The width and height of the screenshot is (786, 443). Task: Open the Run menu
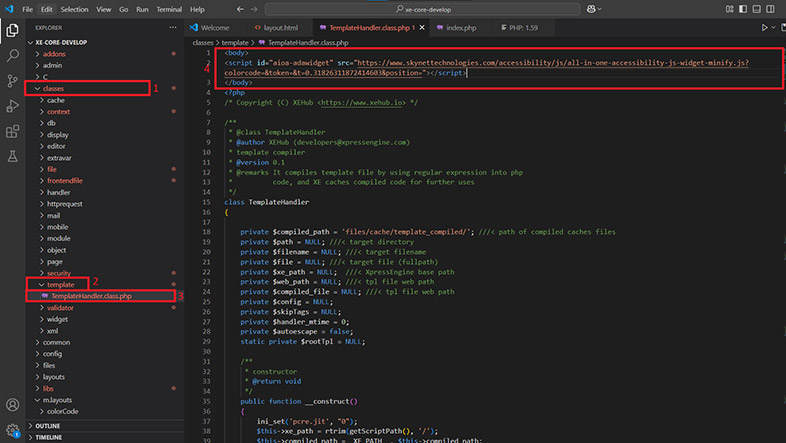(142, 9)
